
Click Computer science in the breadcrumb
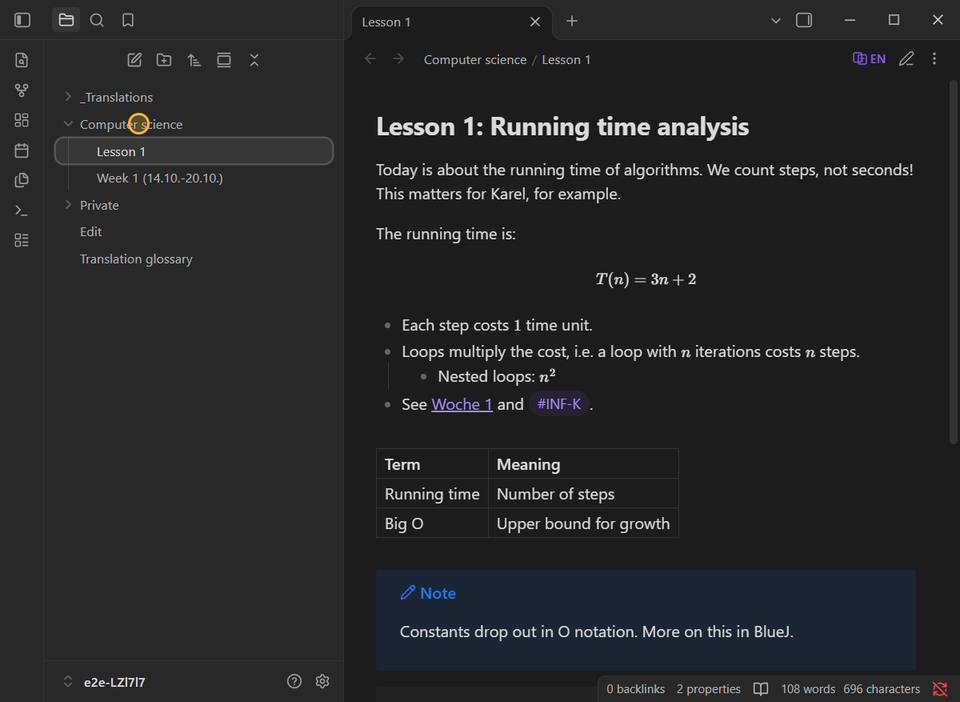(x=475, y=59)
